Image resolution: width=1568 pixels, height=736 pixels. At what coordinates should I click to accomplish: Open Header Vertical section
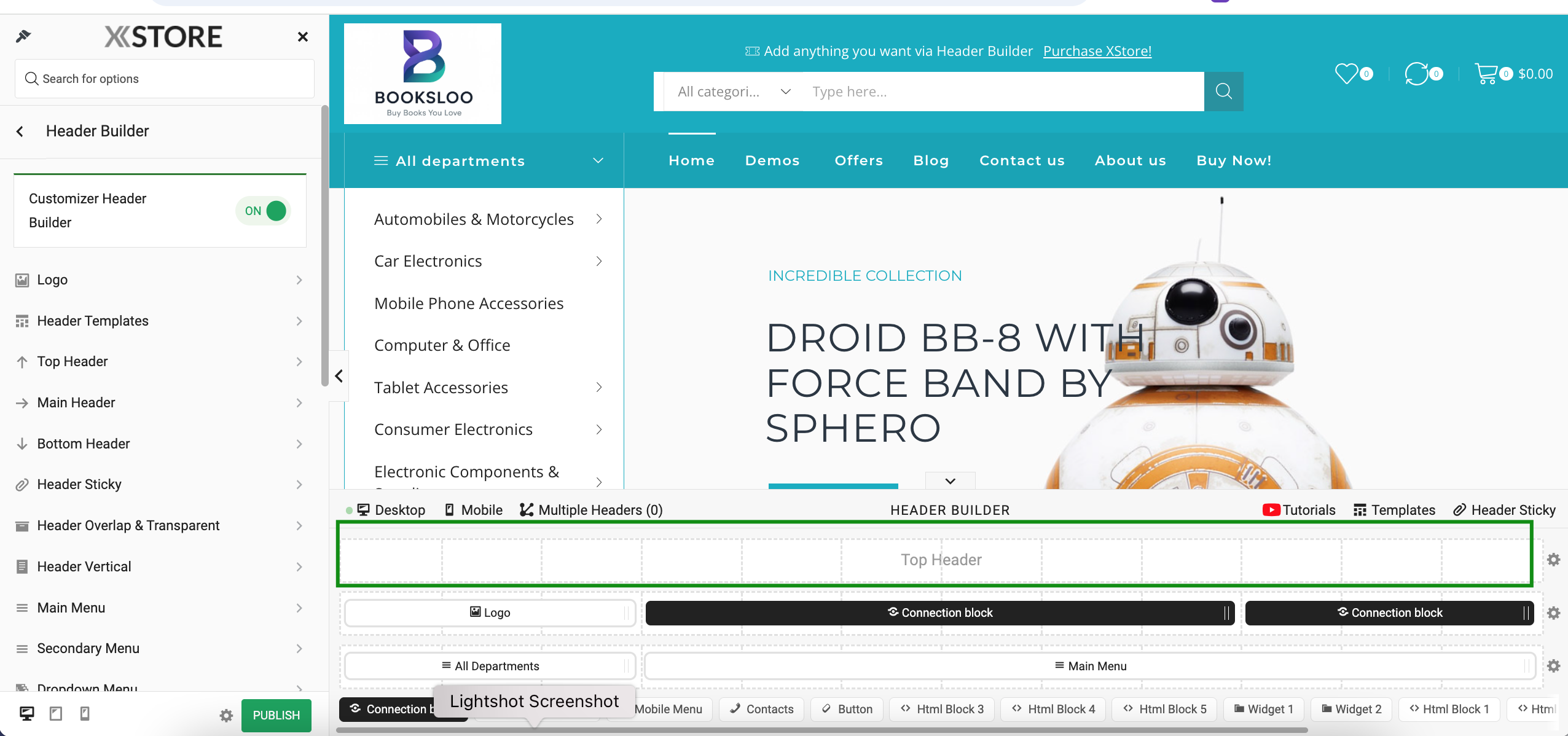click(160, 566)
